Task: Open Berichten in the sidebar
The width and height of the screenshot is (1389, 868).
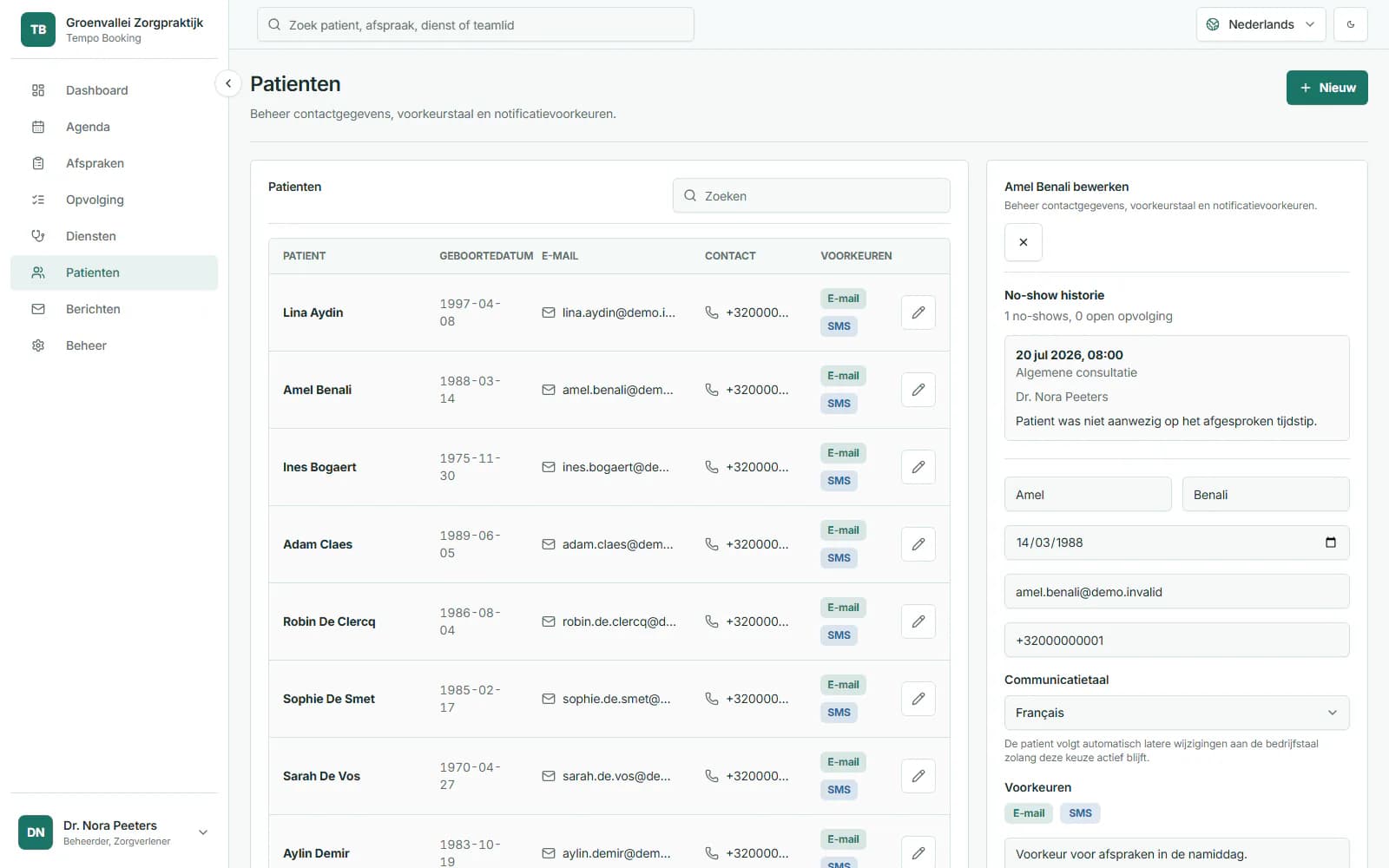Action: coord(114,309)
